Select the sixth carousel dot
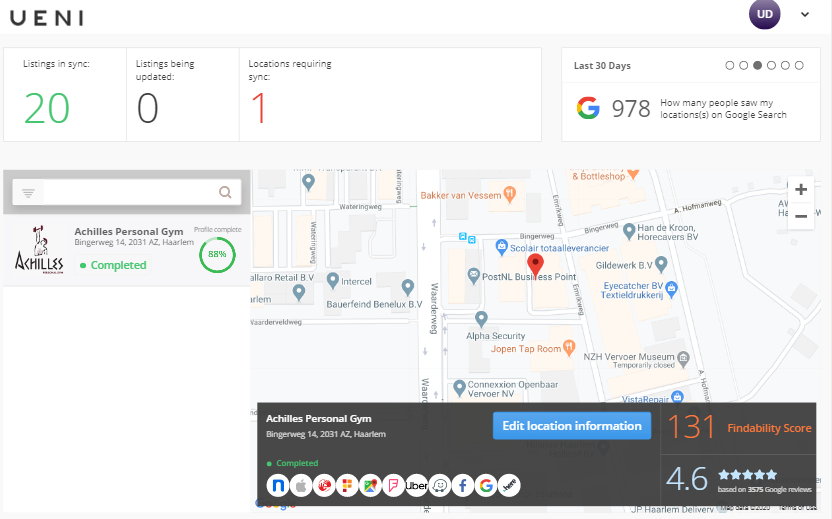Viewport: 832px width, 519px height. 799,65
